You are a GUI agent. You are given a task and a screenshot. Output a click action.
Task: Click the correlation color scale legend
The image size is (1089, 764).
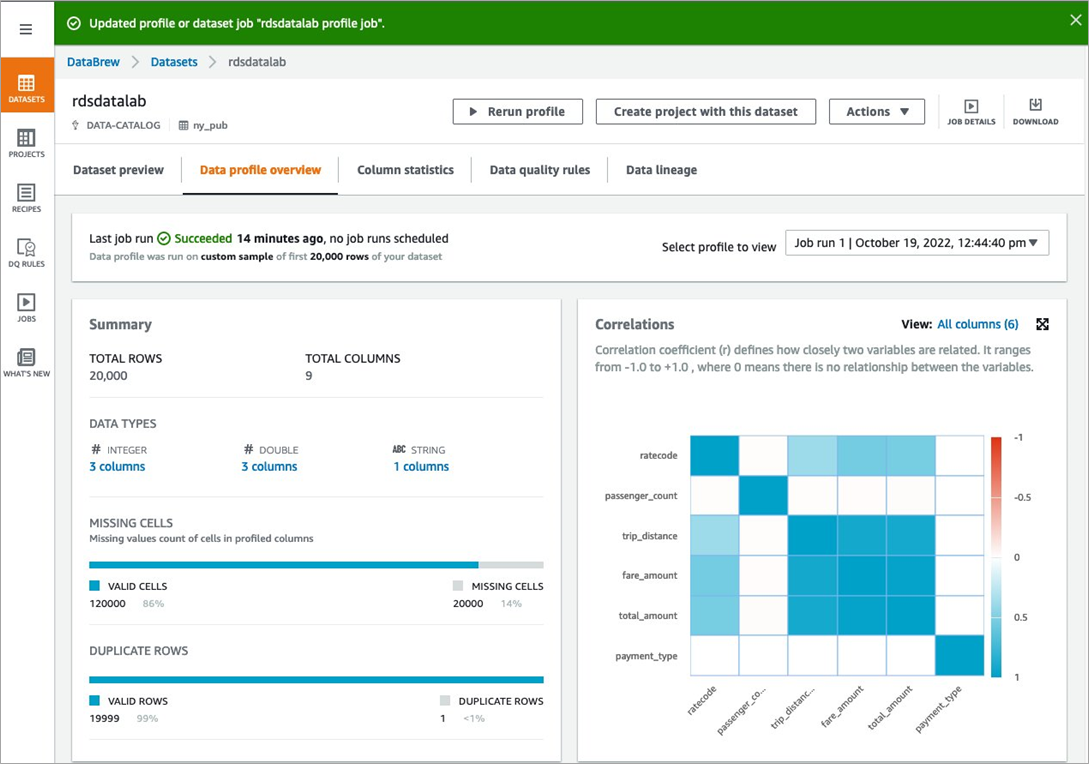[x=996, y=557]
